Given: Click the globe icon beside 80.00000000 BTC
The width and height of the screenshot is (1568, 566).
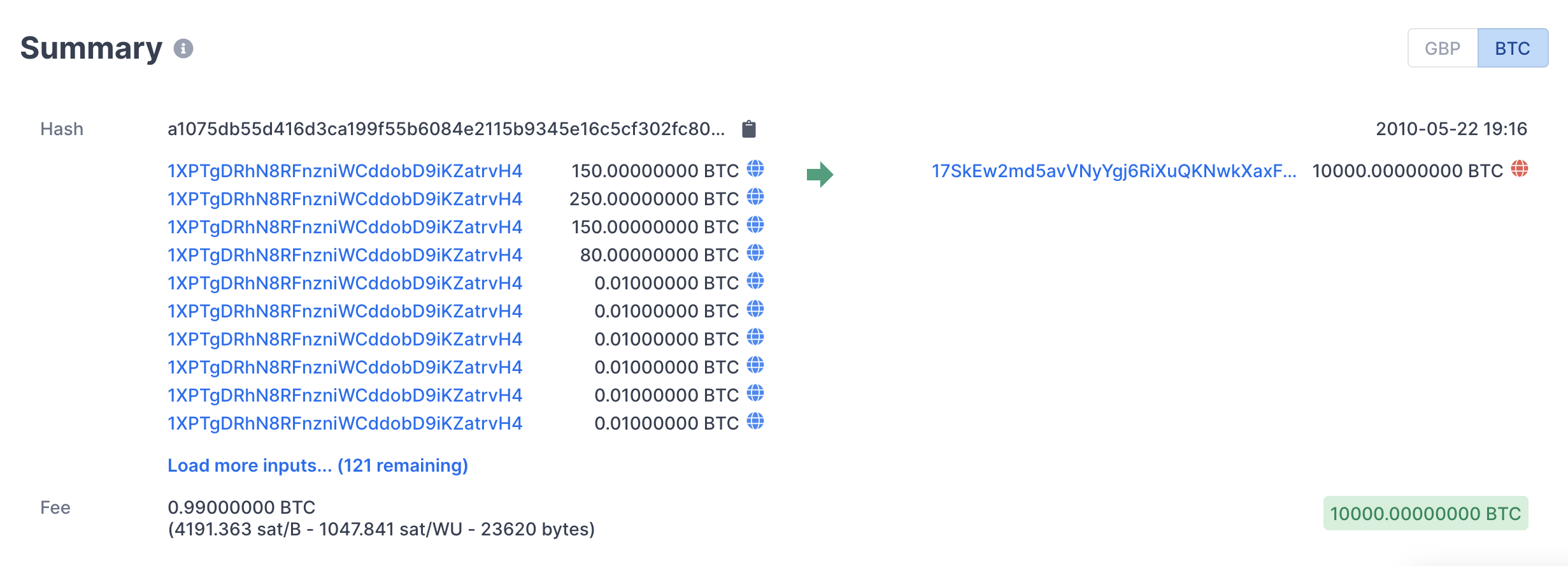Looking at the screenshot, I should [x=755, y=253].
